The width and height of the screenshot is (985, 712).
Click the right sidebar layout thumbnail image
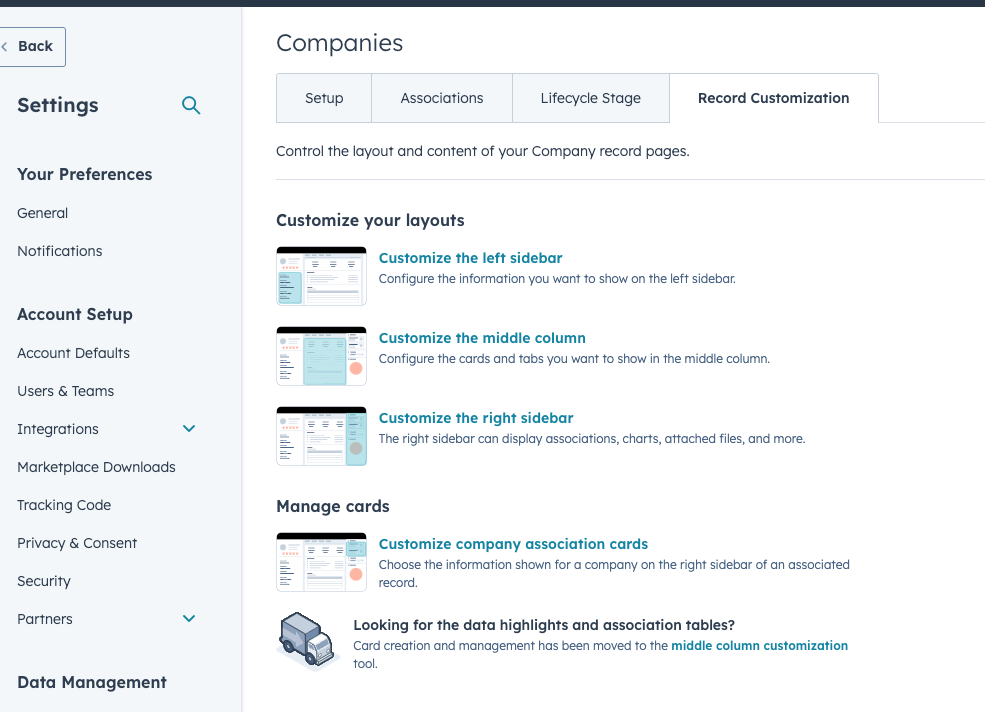tap(321, 436)
